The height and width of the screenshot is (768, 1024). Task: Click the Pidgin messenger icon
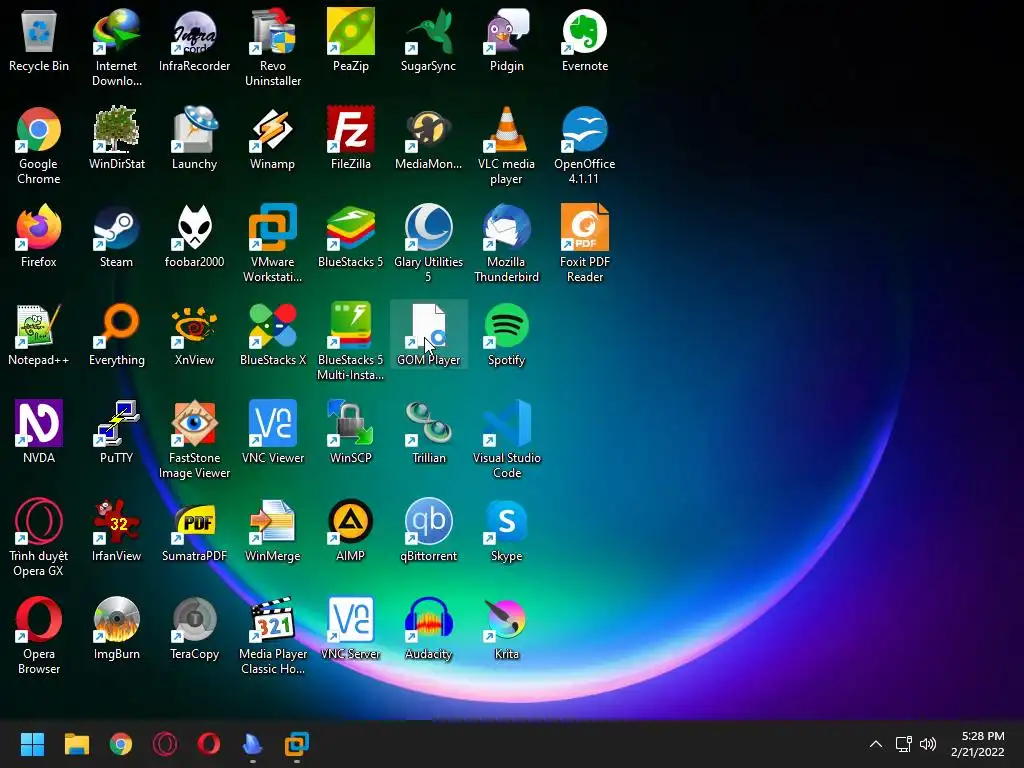pyautogui.click(x=507, y=31)
